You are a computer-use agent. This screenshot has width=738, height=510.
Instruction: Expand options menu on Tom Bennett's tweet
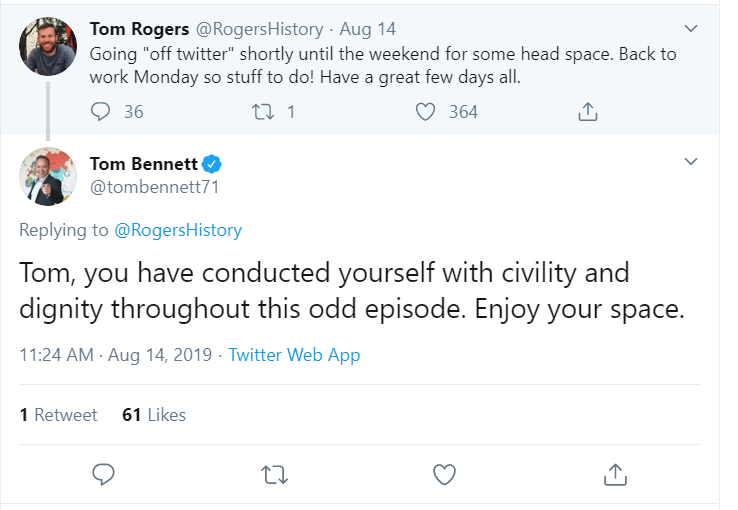pos(690,162)
